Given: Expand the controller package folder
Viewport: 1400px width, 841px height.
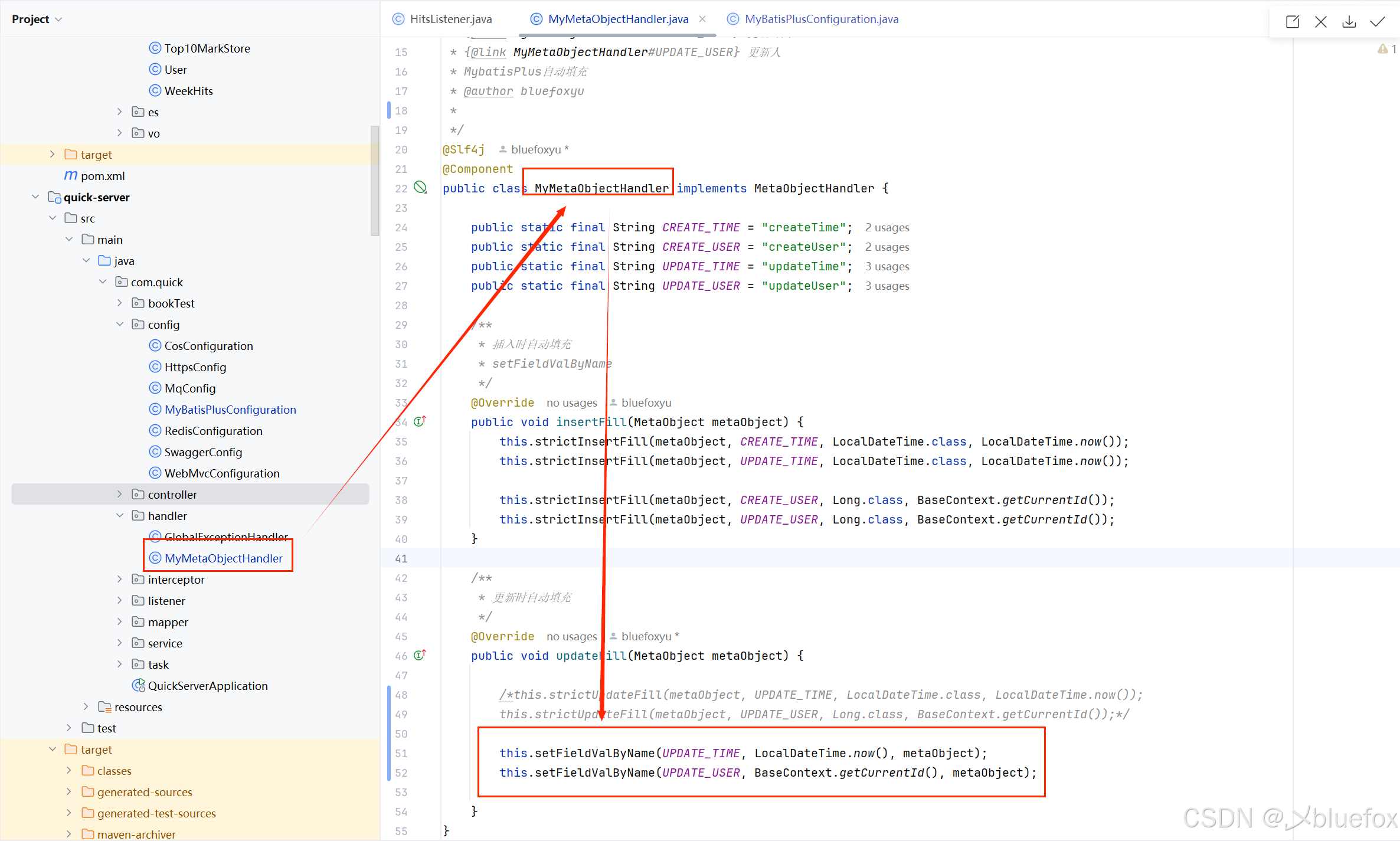Looking at the screenshot, I should [120, 494].
